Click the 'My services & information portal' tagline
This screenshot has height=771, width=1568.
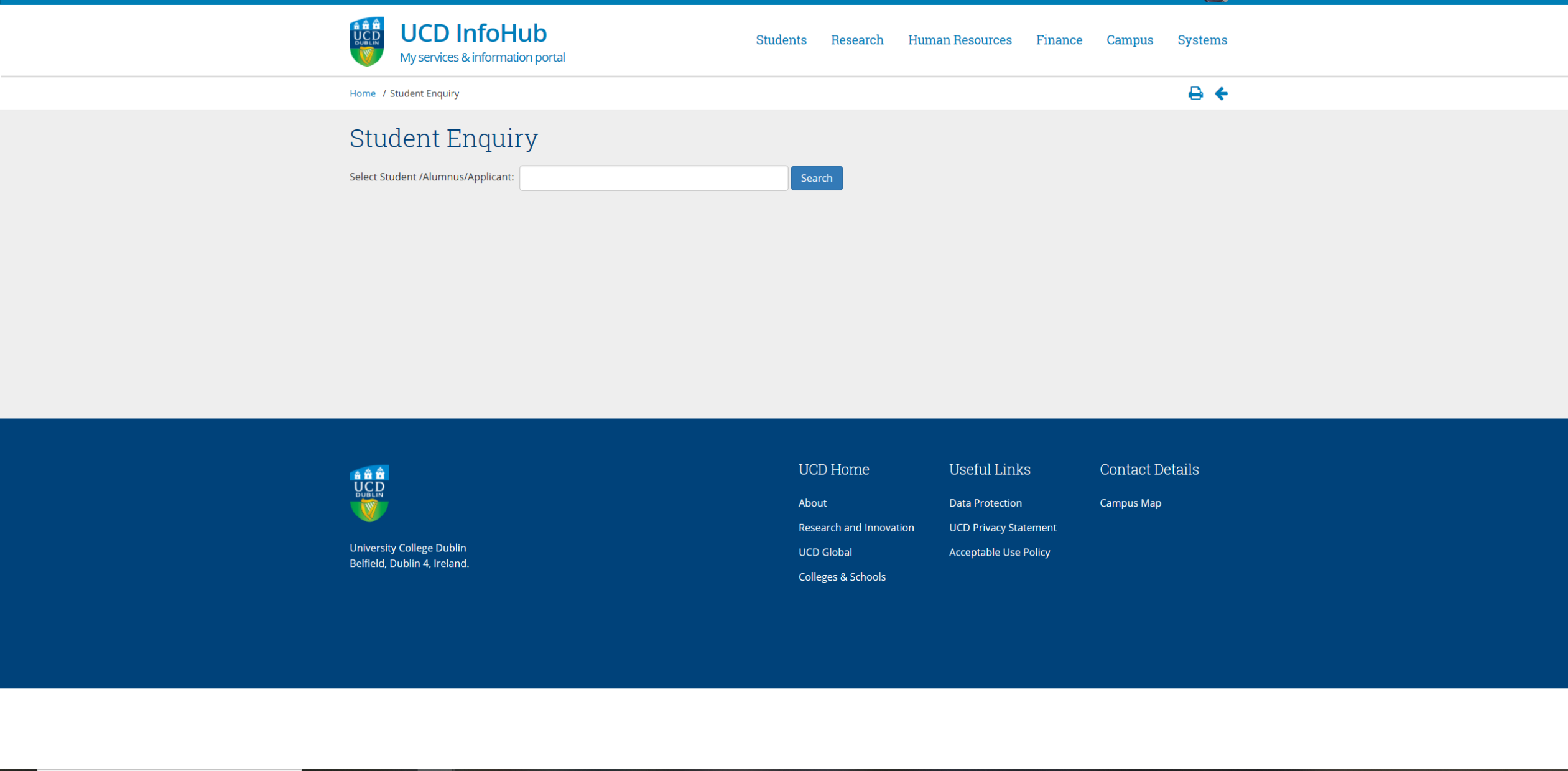coord(482,57)
